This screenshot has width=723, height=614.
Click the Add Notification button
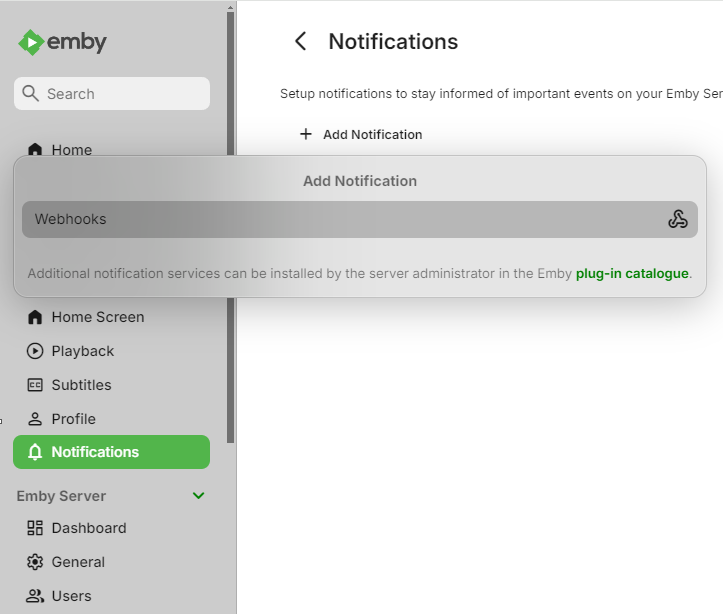372,134
